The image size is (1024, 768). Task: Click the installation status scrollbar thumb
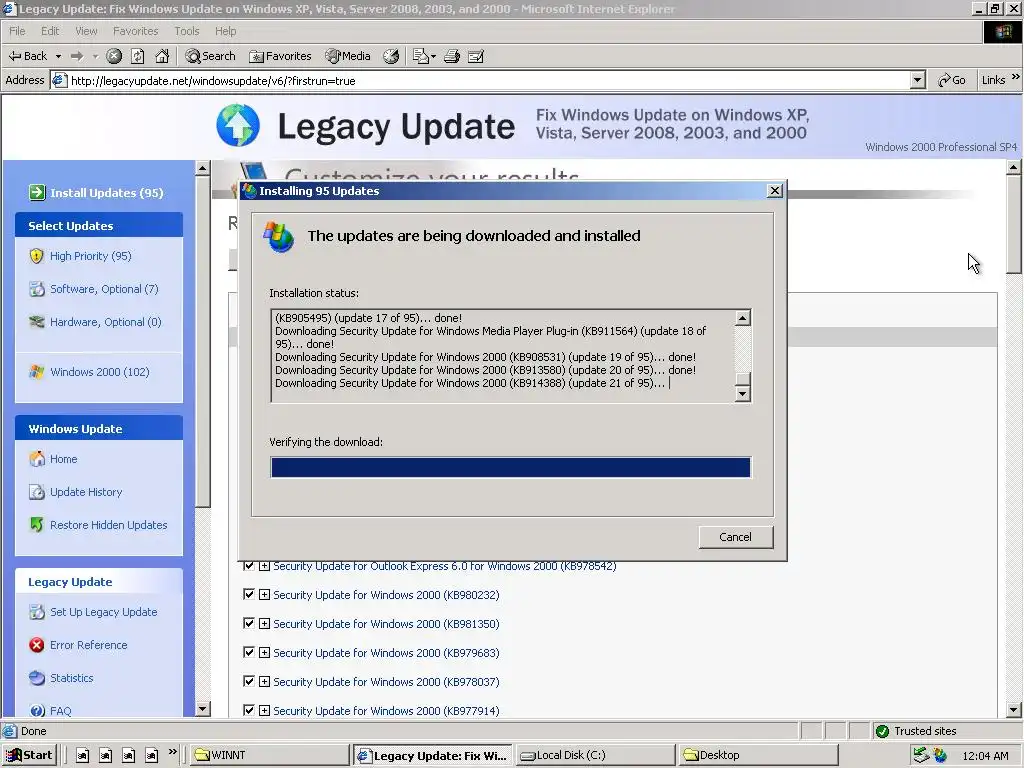(743, 379)
